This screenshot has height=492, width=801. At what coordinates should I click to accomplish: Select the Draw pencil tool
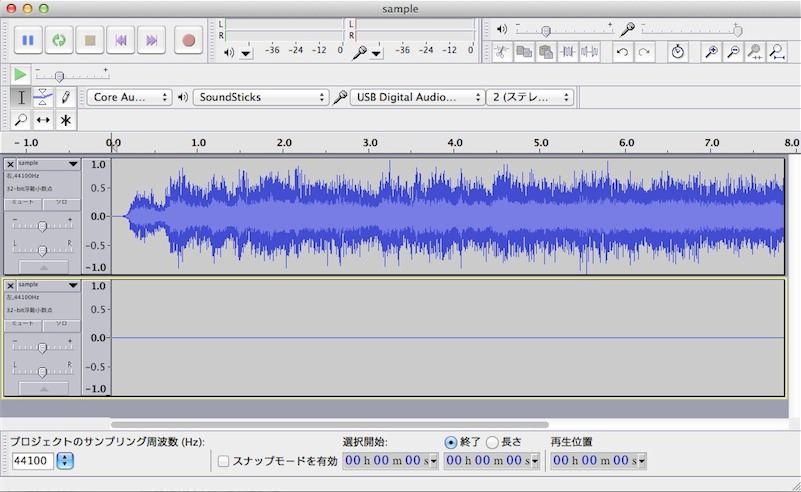point(65,97)
